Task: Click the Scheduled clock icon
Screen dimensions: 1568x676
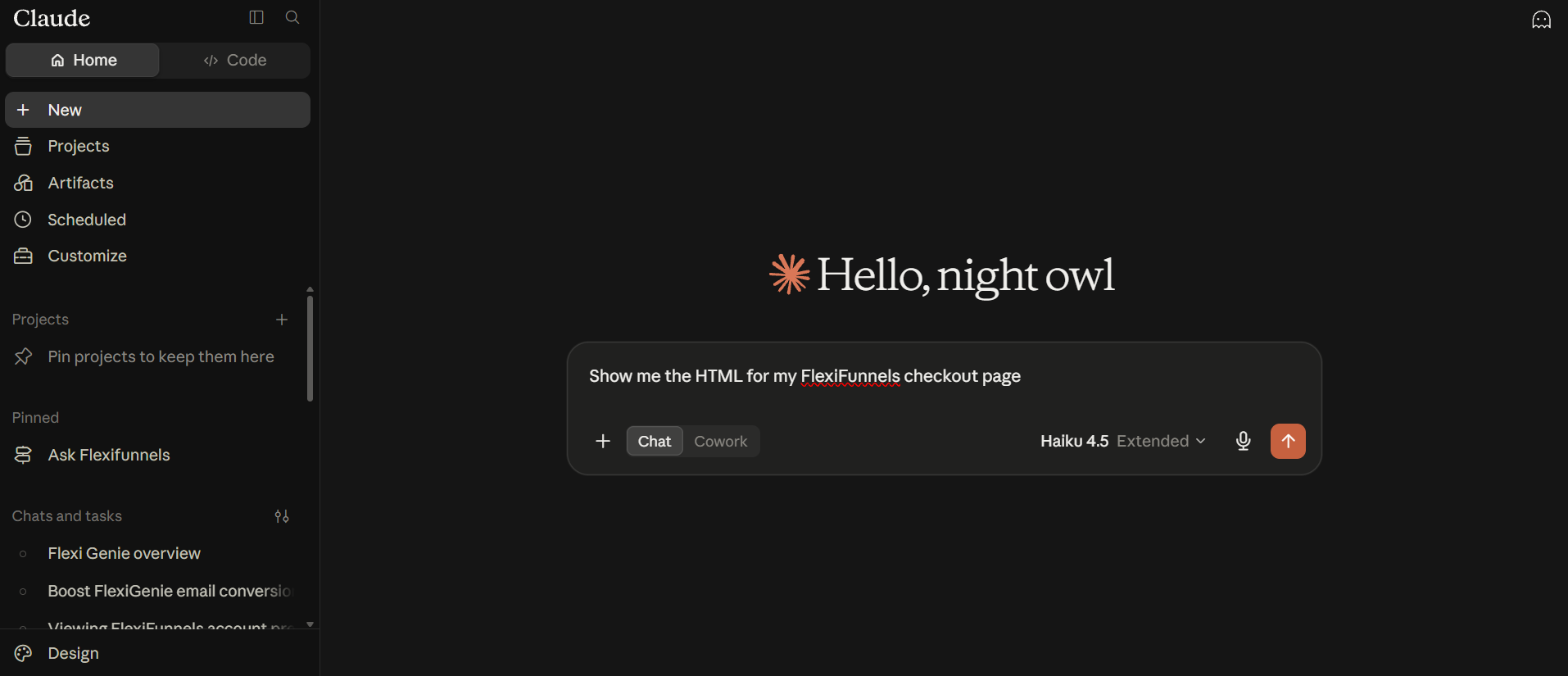Action: click(23, 220)
